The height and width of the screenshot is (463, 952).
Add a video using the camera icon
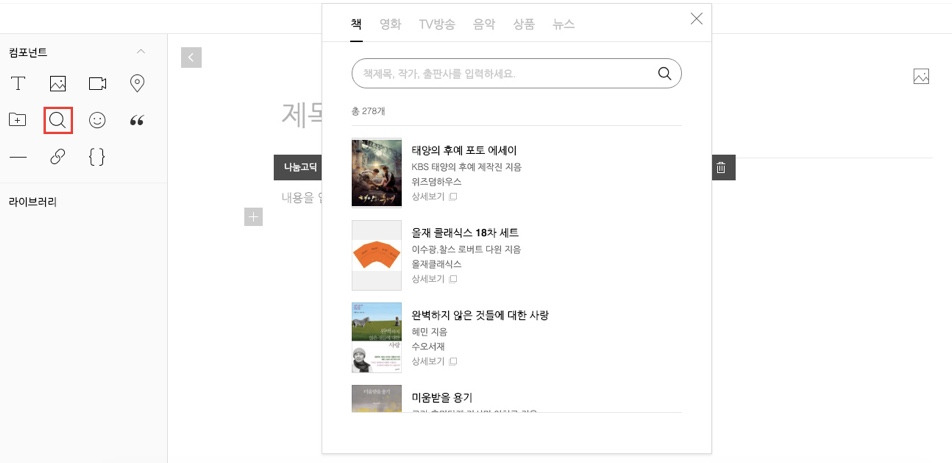[x=97, y=83]
